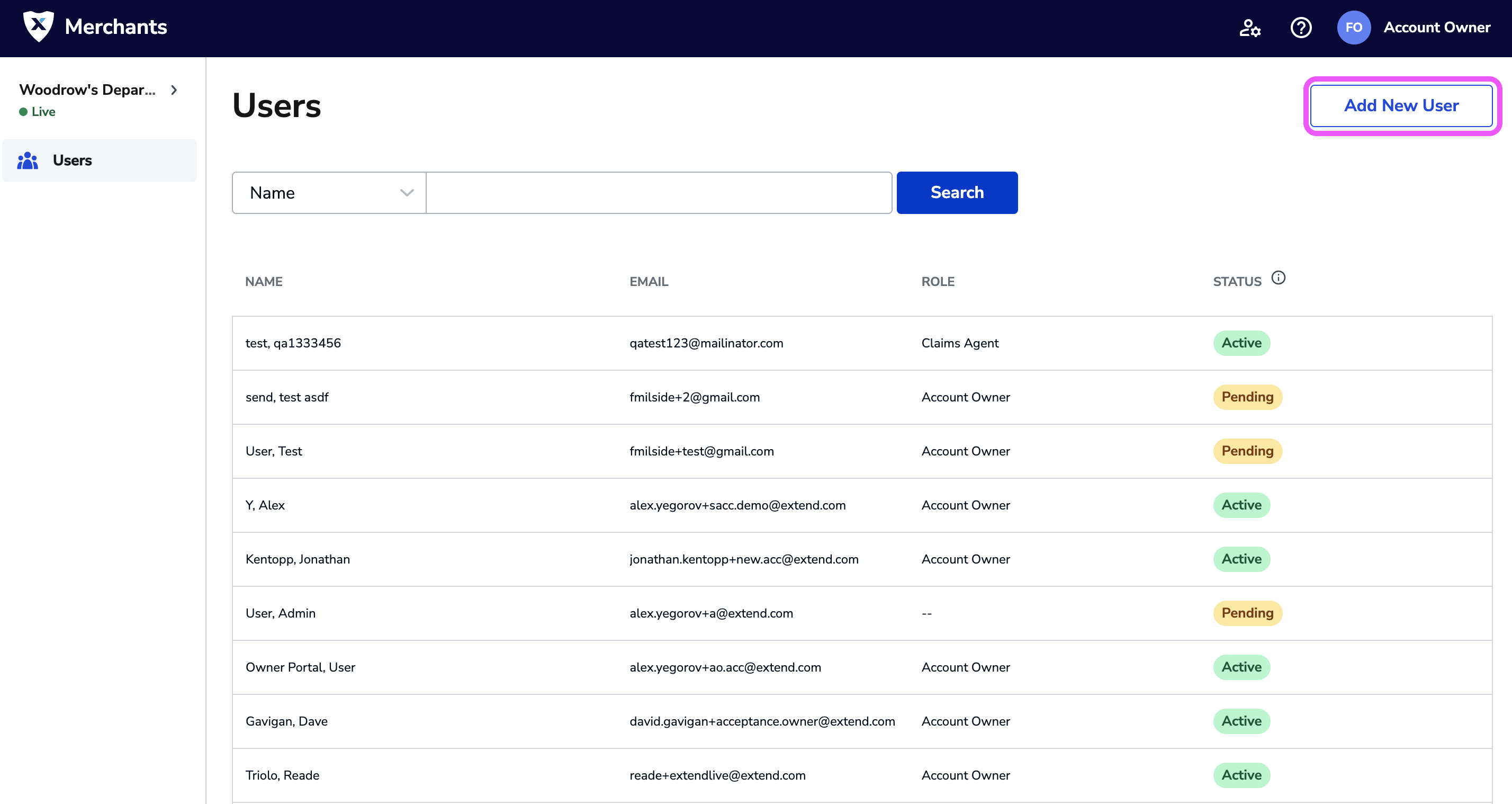The image size is (1512, 804).
Task: Expand the Woodrow's Department store chevron
Action: pos(174,90)
